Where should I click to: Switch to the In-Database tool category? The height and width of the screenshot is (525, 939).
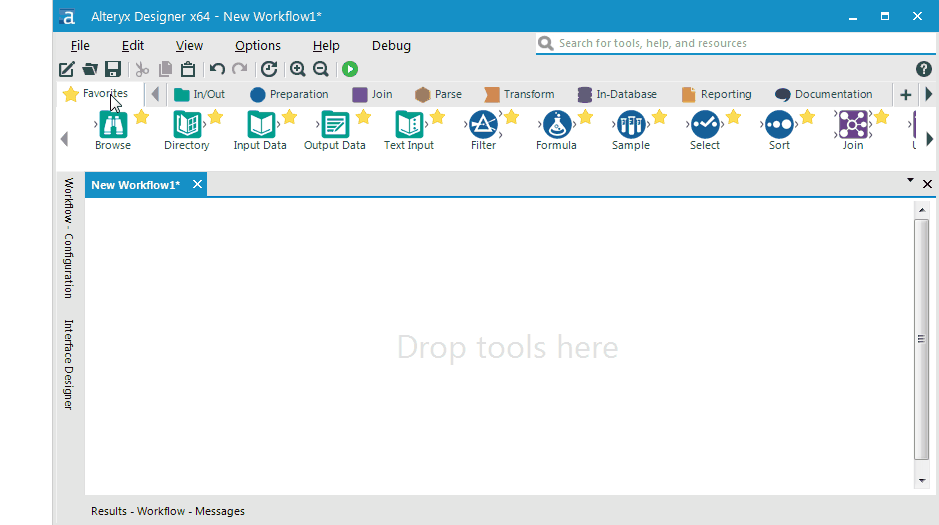point(617,94)
